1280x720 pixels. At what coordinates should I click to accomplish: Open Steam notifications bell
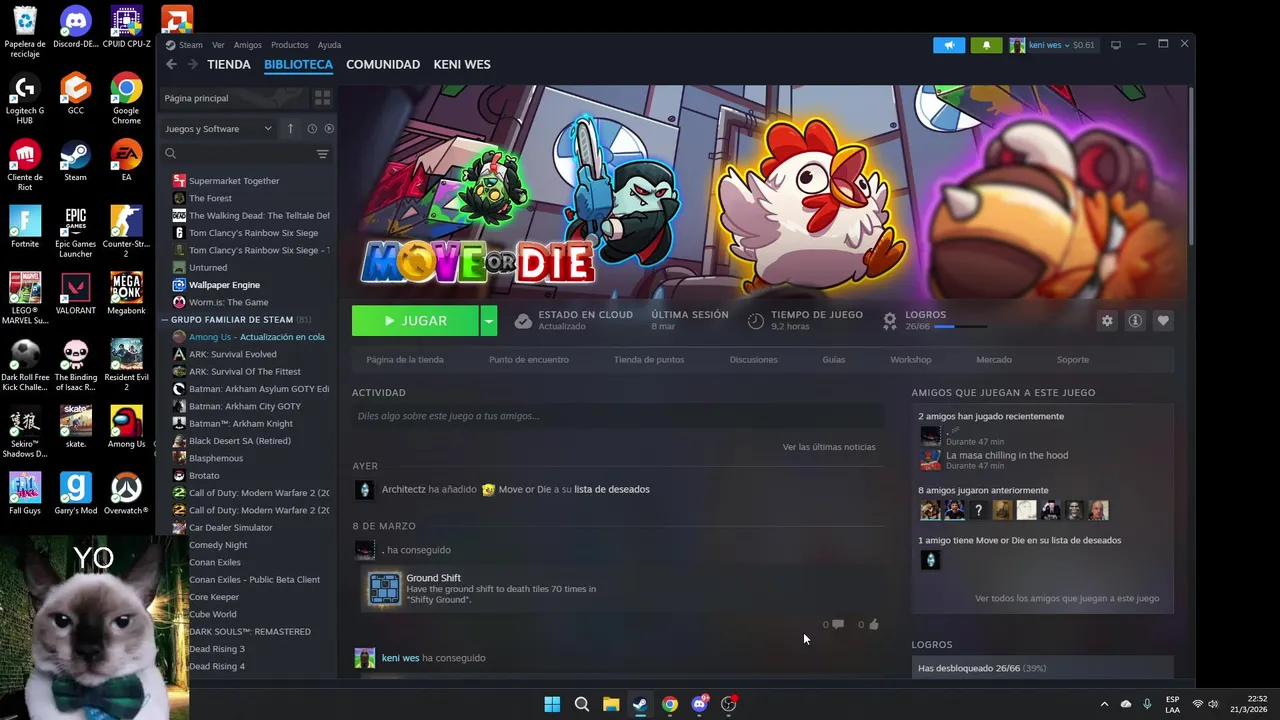[986, 45]
